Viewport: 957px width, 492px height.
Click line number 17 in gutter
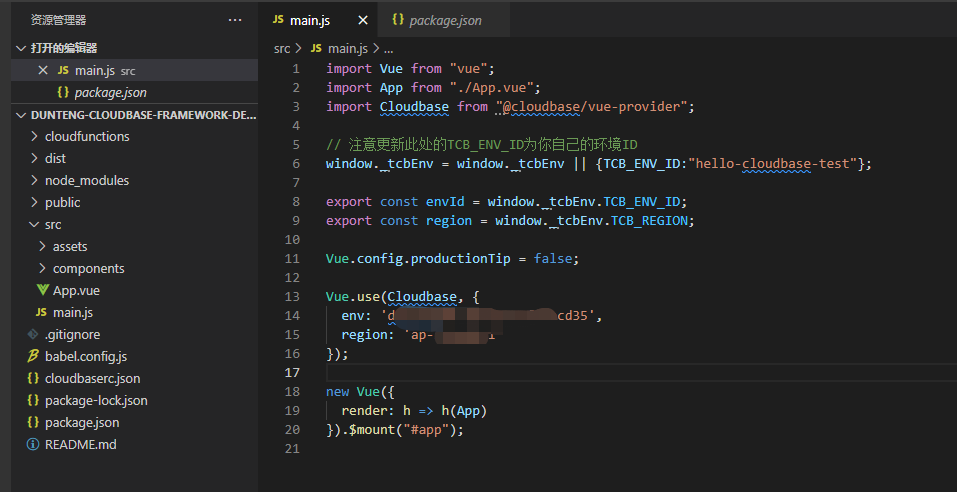[x=292, y=372]
